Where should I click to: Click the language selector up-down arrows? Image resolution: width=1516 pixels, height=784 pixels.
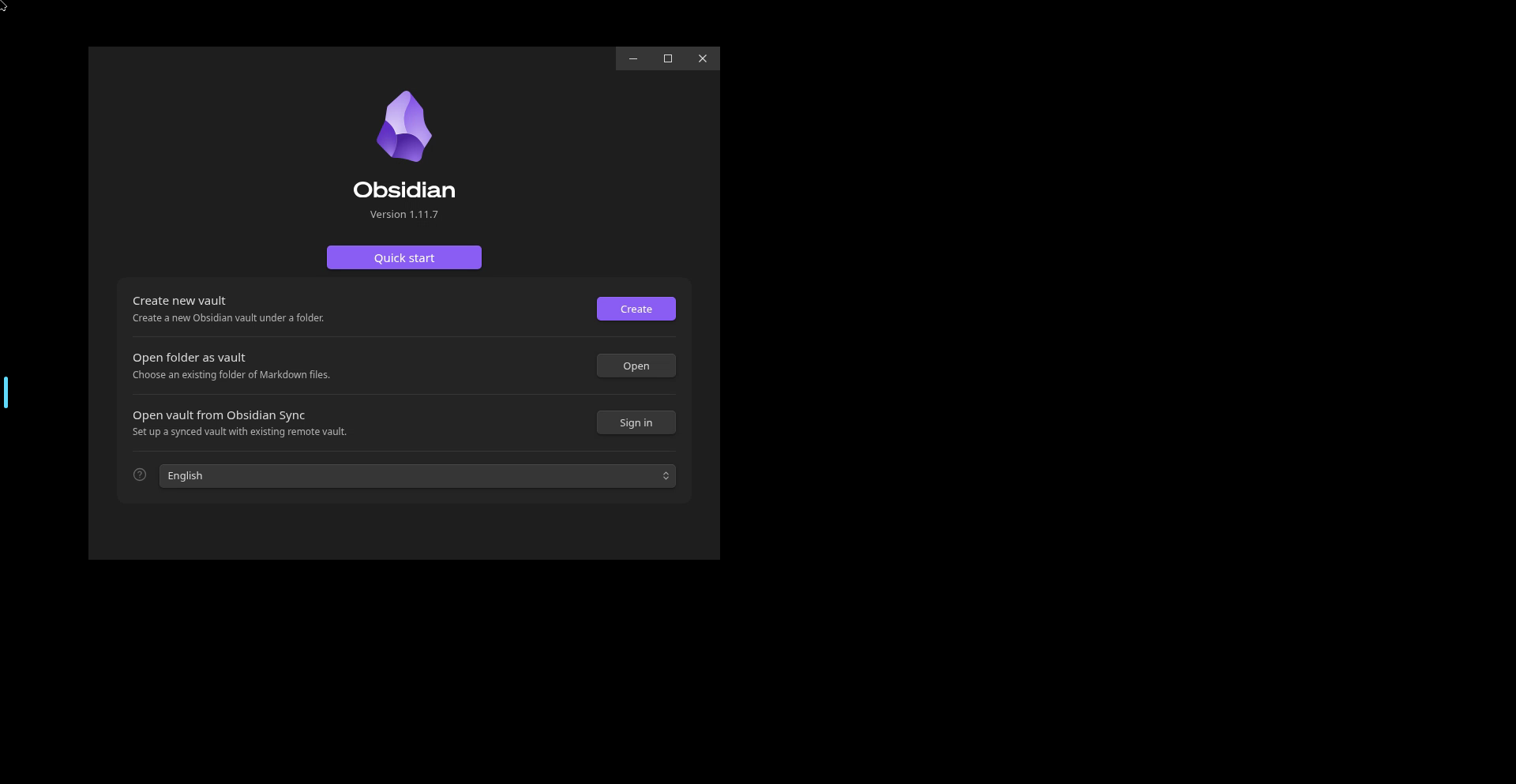[x=666, y=475]
